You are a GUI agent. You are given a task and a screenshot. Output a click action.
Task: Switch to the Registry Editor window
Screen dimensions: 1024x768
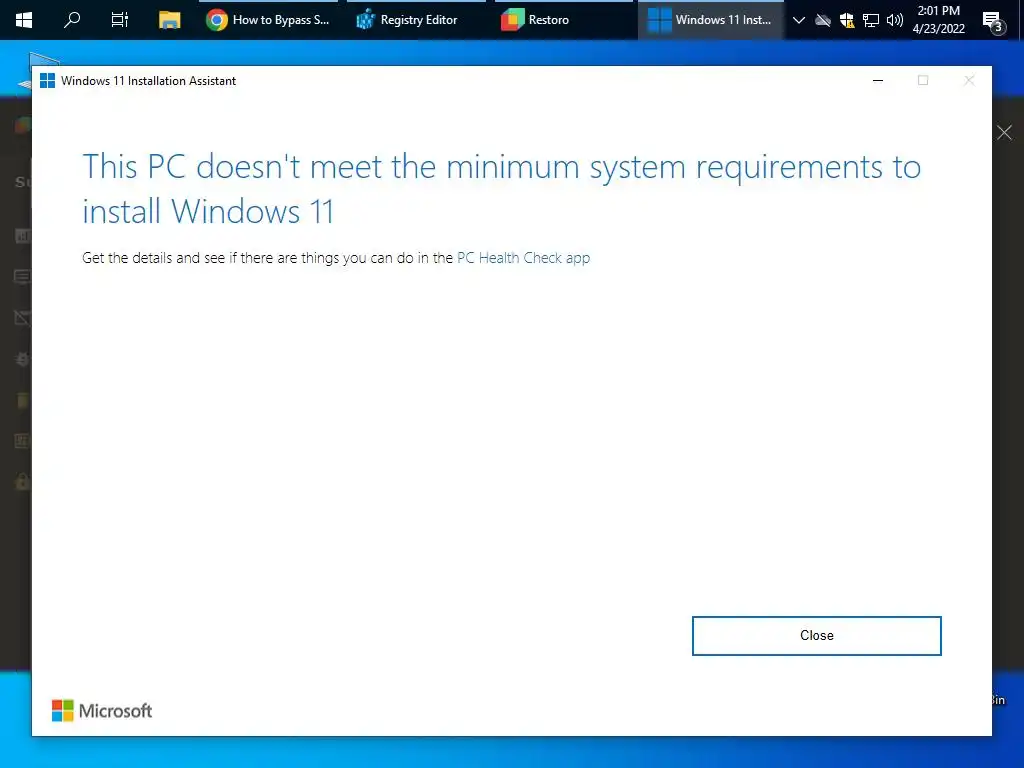(416, 20)
